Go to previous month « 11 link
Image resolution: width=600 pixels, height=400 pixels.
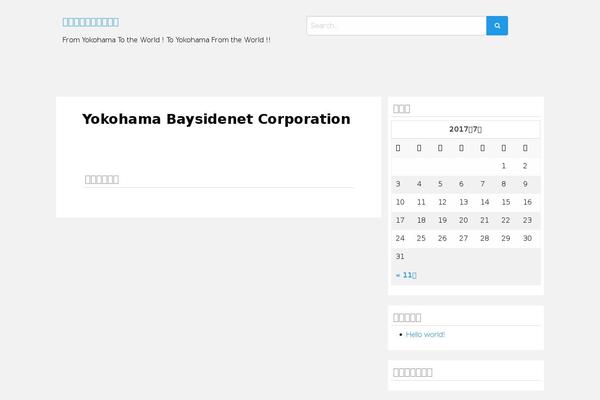tap(406, 275)
